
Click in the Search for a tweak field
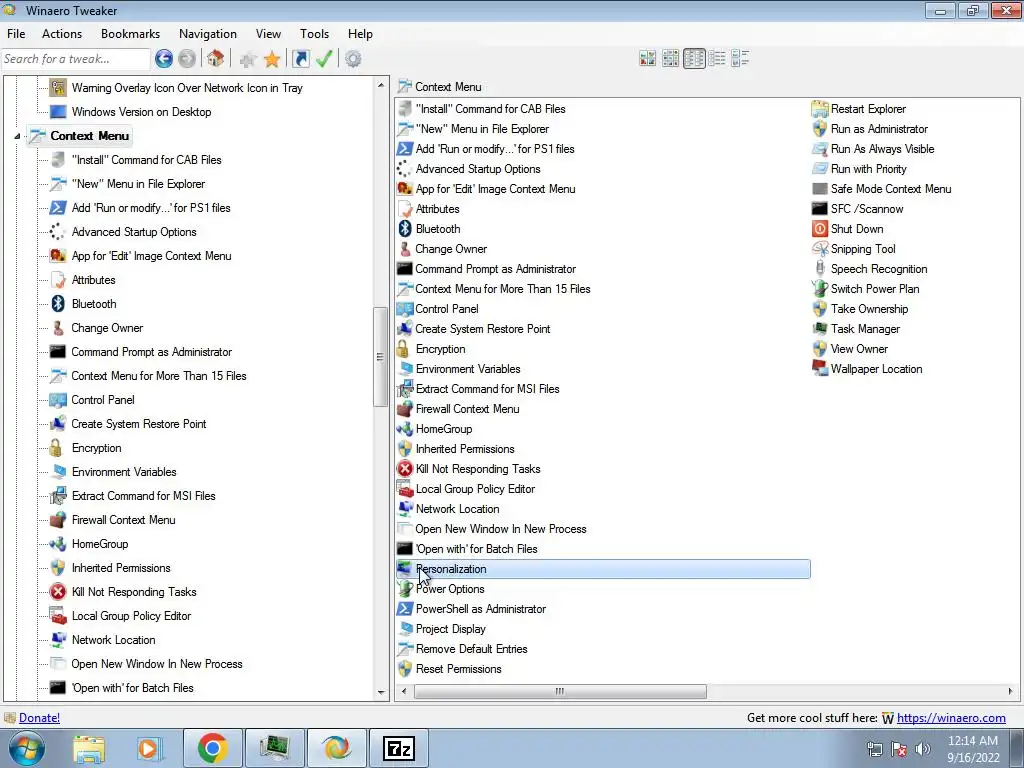(x=76, y=59)
